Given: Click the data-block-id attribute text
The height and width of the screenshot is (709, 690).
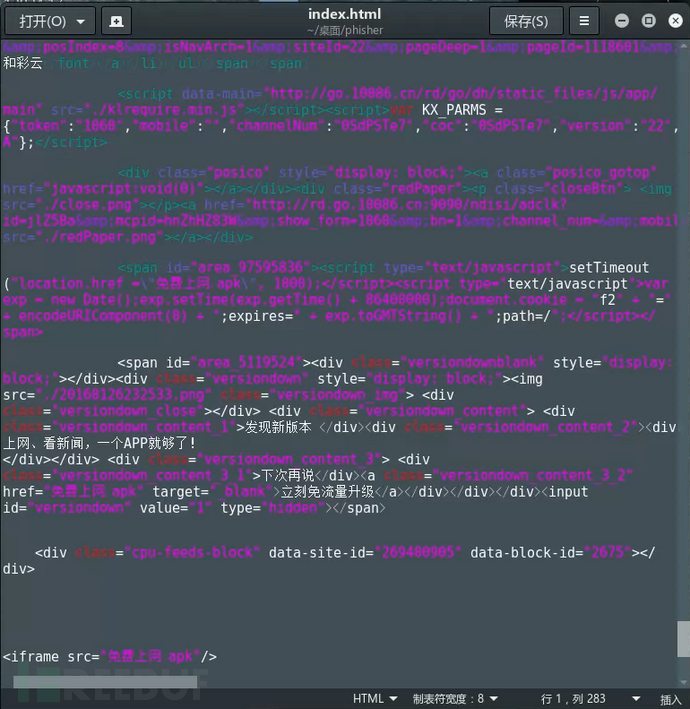Looking at the screenshot, I should (x=527, y=553).
